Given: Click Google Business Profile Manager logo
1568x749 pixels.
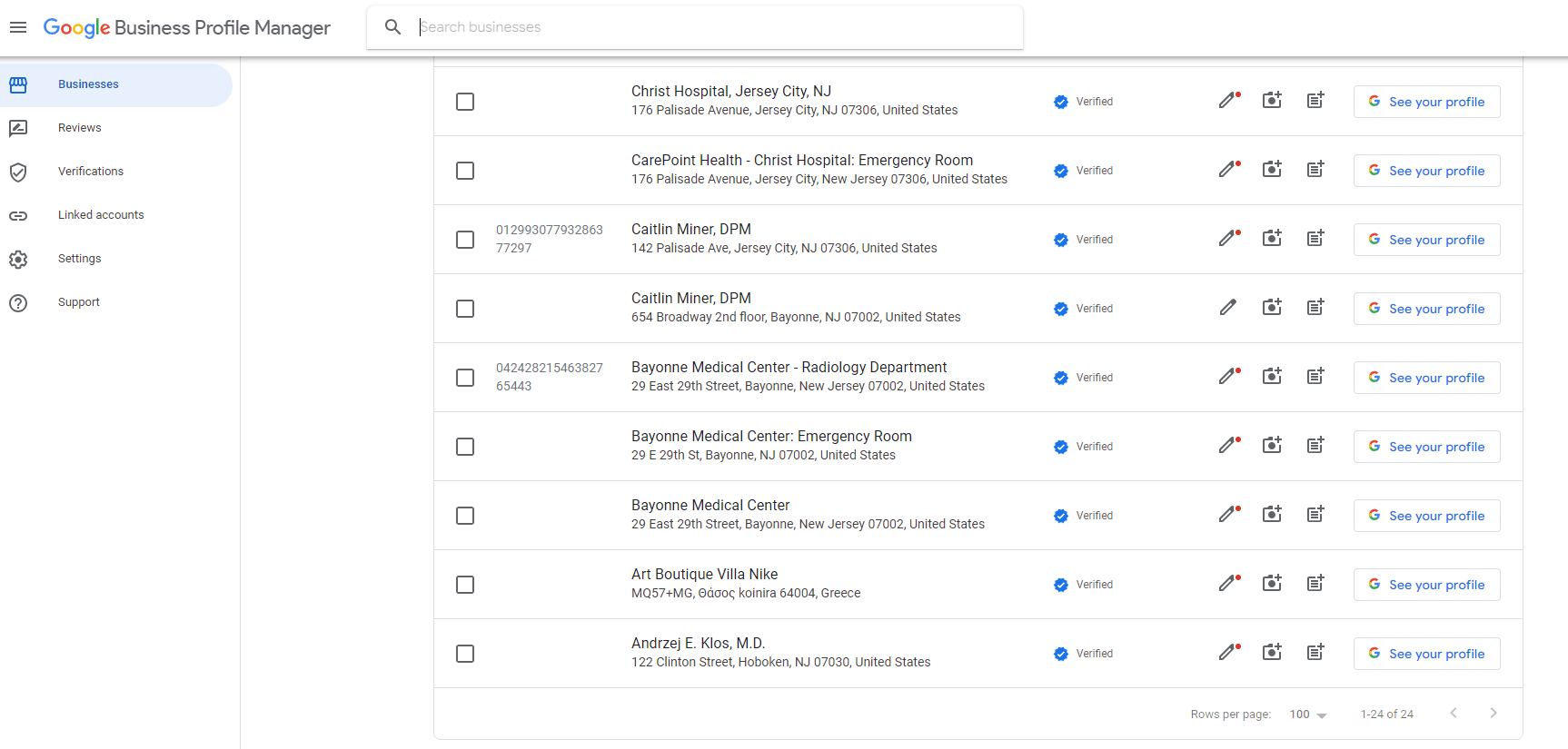Looking at the screenshot, I should (x=187, y=28).
